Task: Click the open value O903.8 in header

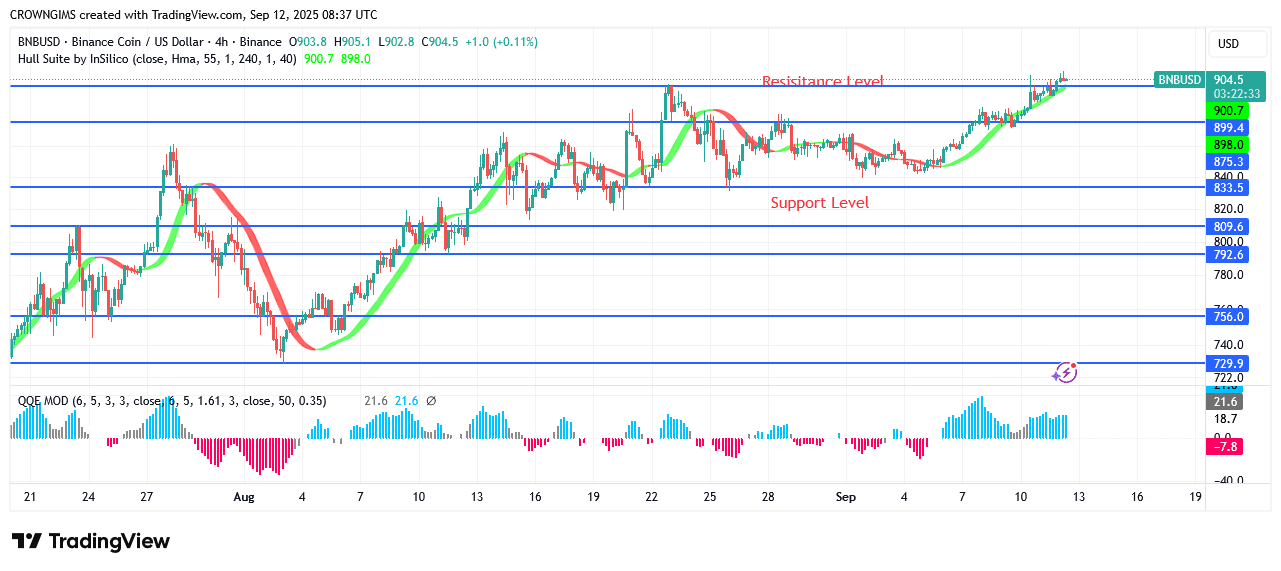Action: click(308, 42)
